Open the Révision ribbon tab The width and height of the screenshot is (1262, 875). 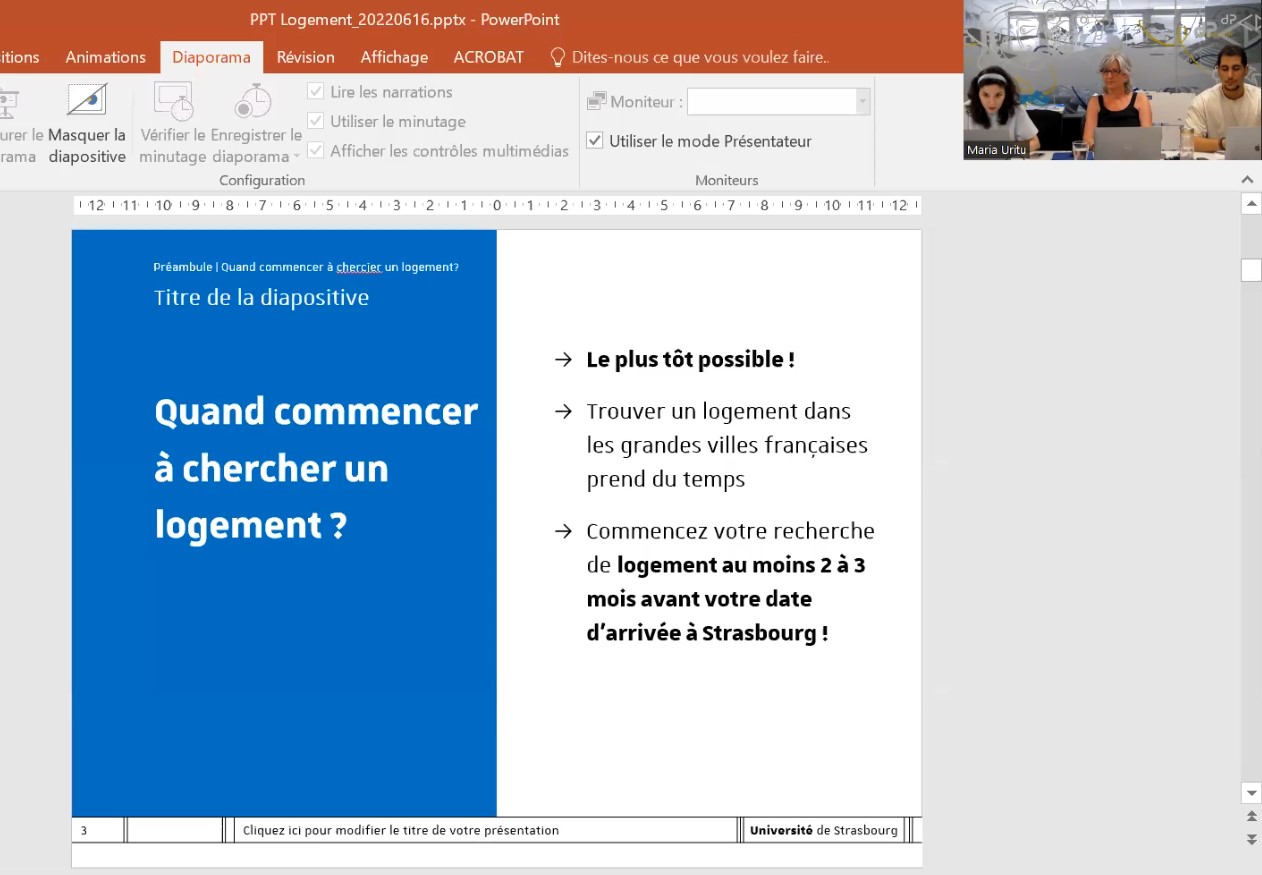[x=305, y=57]
